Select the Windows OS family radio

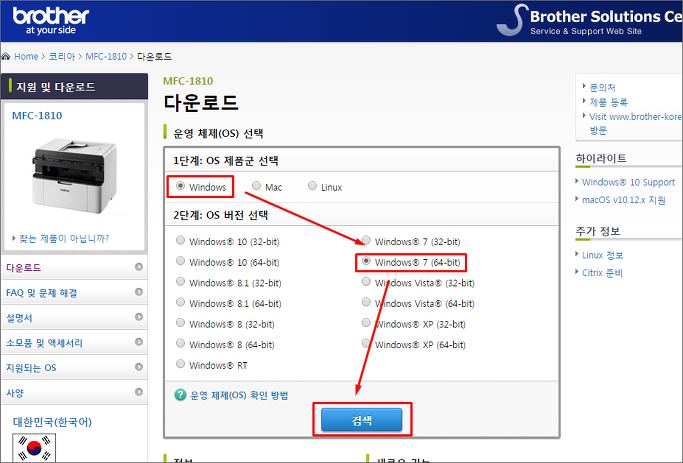point(180,186)
